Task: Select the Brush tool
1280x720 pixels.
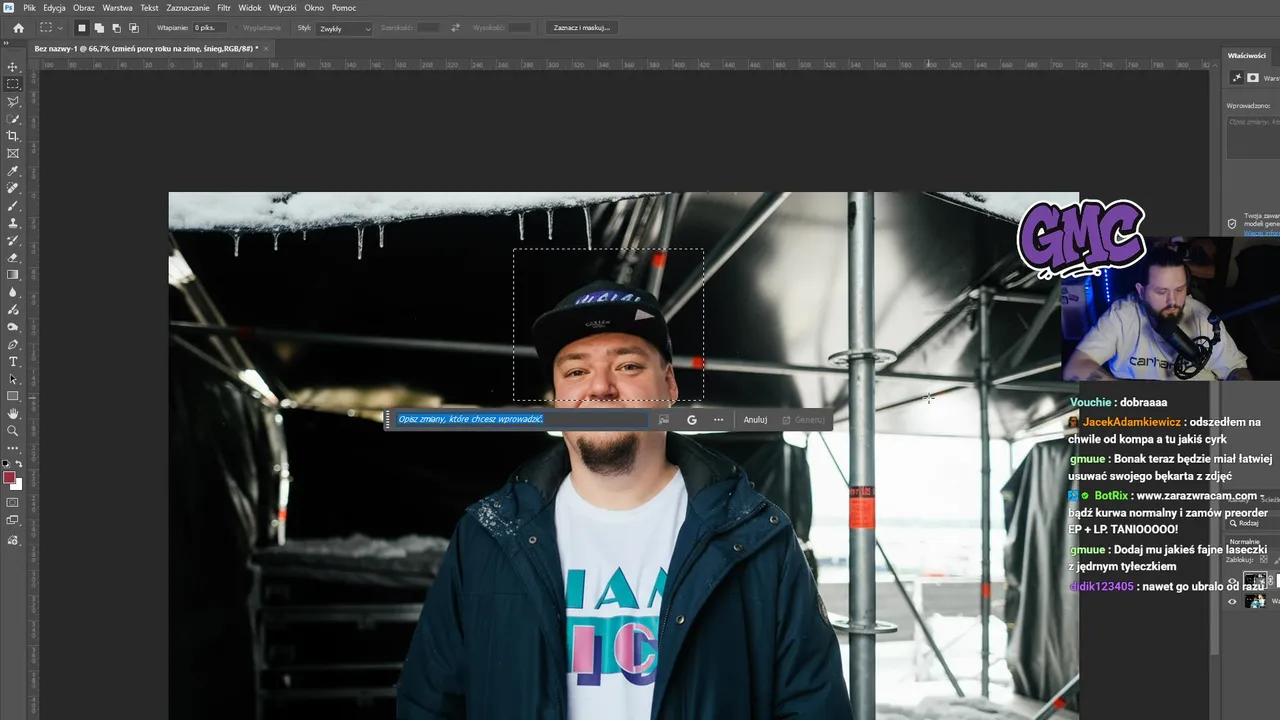Action: coord(13,205)
